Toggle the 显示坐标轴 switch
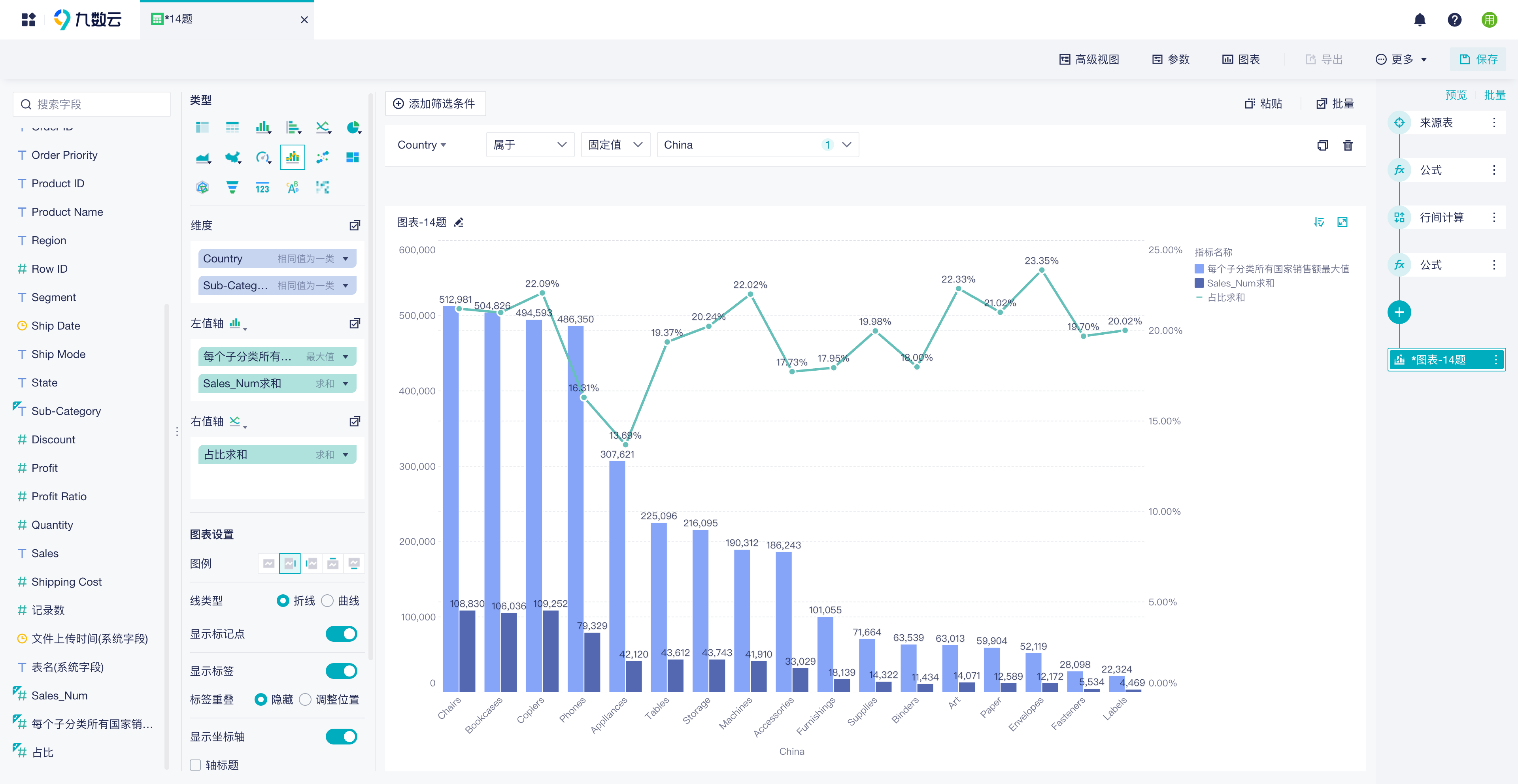The height and width of the screenshot is (784, 1518). click(x=341, y=737)
